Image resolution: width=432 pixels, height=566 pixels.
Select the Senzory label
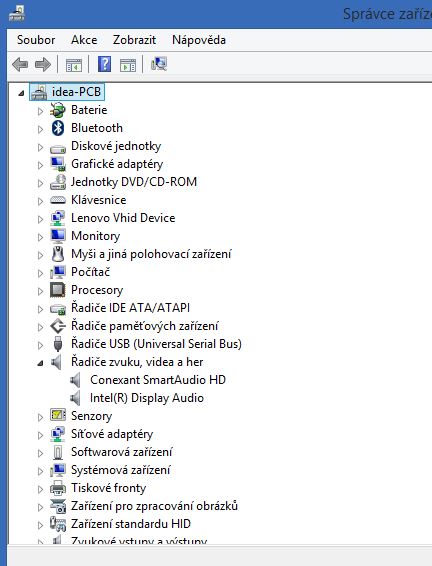92,416
